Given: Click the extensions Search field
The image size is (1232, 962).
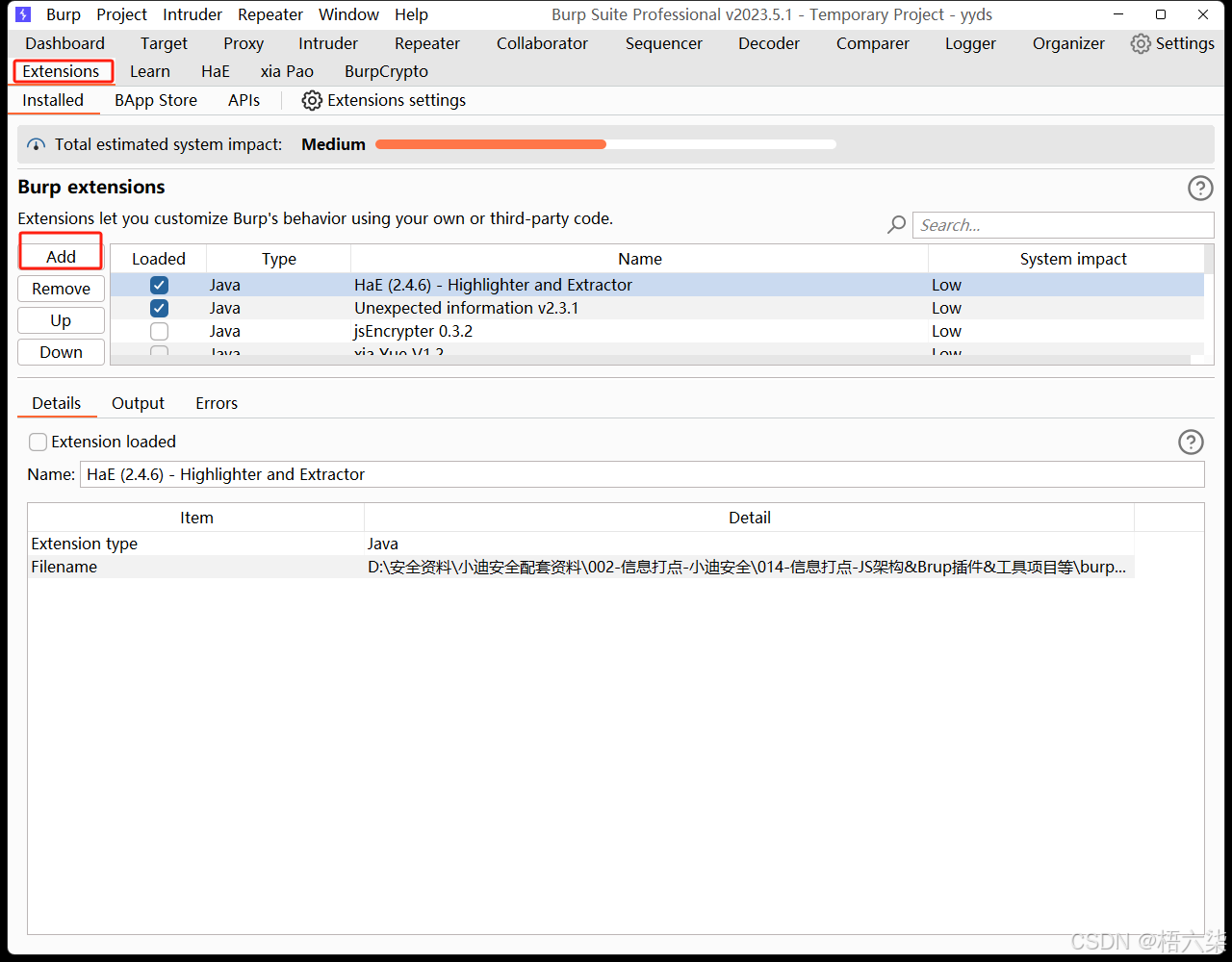Looking at the screenshot, I should [x=1064, y=225].
